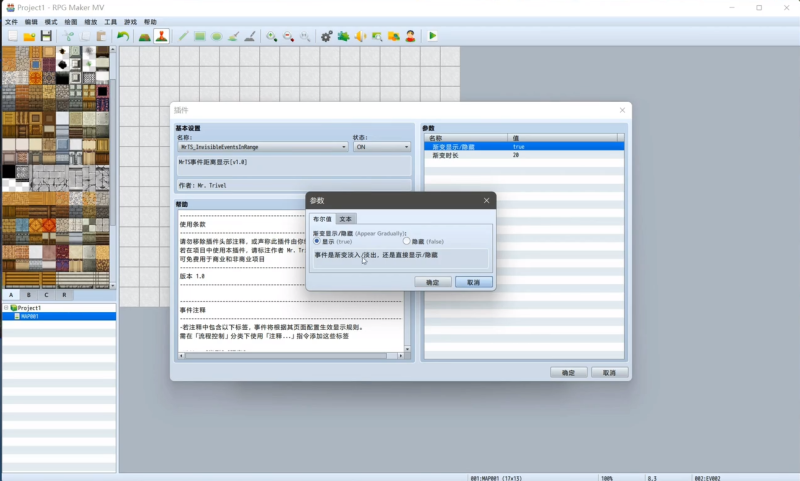Click 确定 in the 插件 dialog
The height and width of the screenshot is (481, 800).
pyautogui.click(x=568, y=373)
